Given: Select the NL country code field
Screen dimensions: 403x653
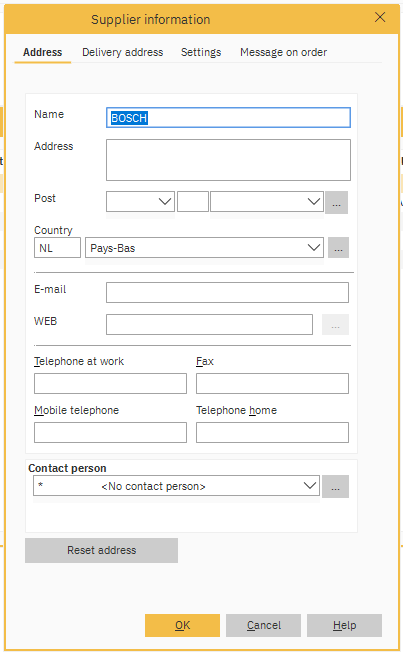Looking at the screenshot, I should (57, 248).
